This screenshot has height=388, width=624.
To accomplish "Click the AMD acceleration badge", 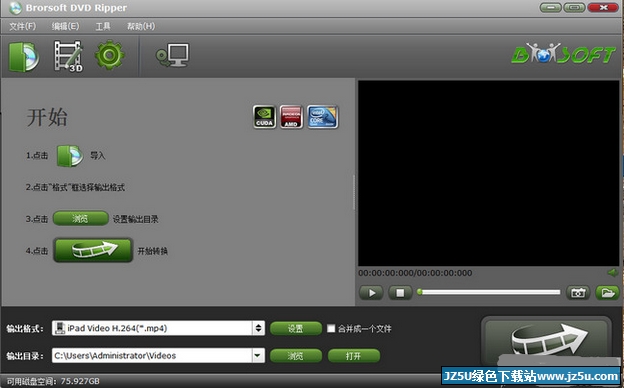I will 291,117.
